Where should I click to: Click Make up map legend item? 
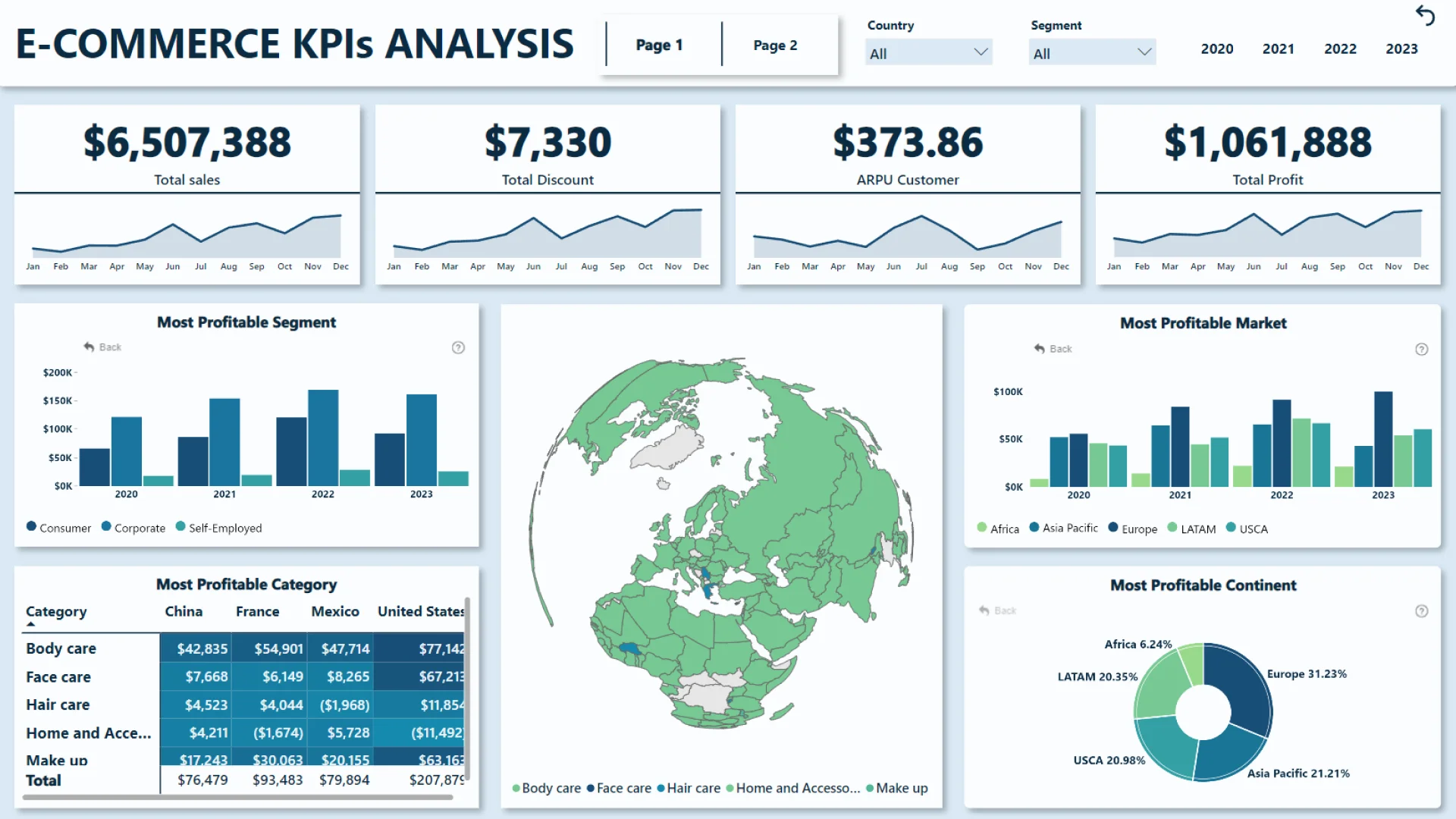click(x=897, y=788)
